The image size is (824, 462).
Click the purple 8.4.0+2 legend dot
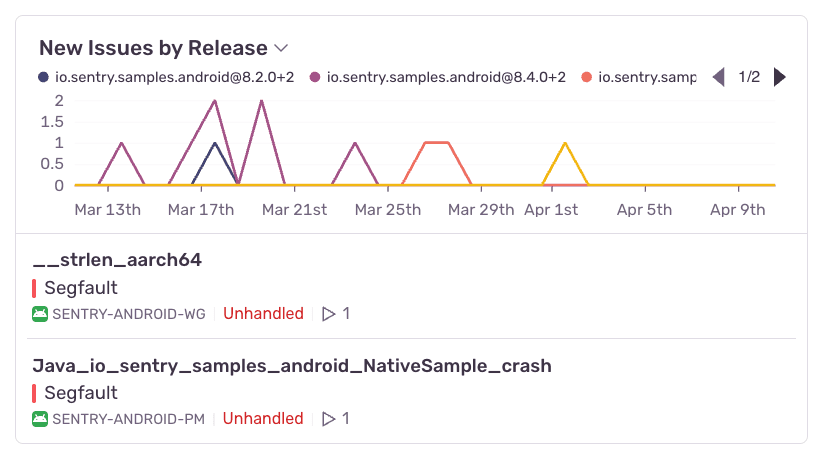(315, 77)
